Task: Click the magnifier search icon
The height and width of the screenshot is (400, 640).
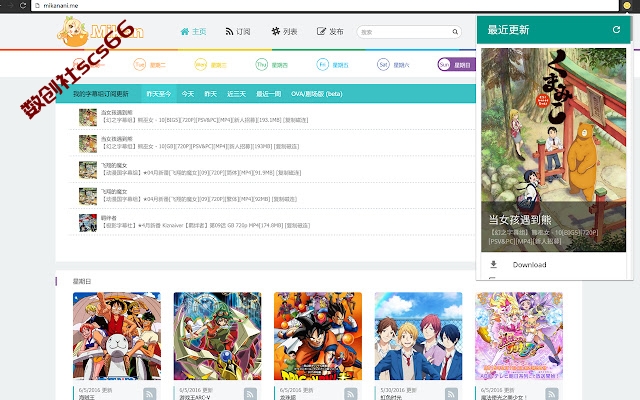Action: click(455, 32)
